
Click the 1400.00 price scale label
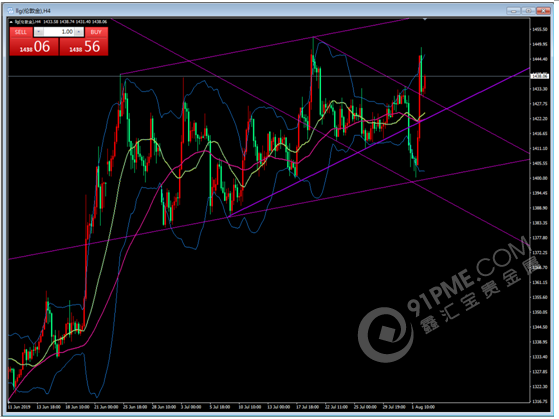(540, 178)
